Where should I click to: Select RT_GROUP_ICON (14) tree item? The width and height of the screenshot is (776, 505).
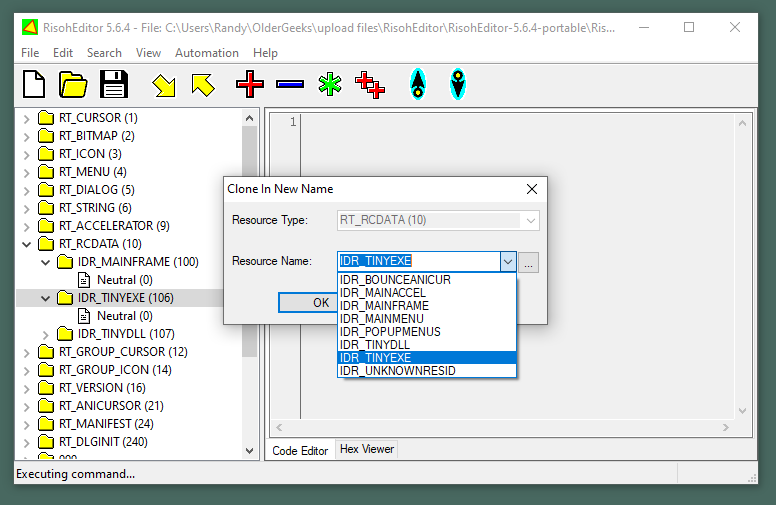tap(115, 370)
